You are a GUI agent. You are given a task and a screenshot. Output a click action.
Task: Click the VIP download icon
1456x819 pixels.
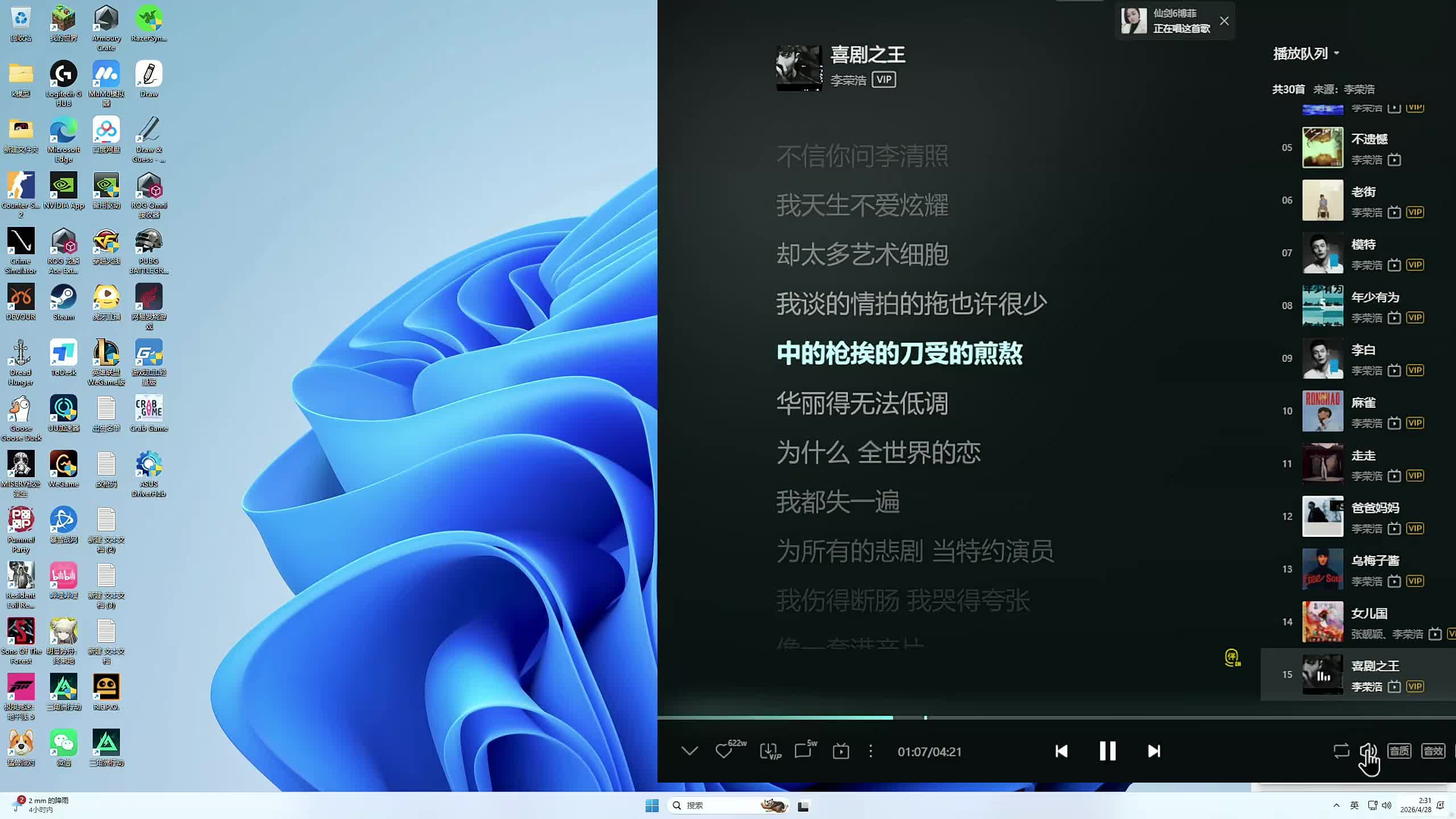(x=769, y=751)
